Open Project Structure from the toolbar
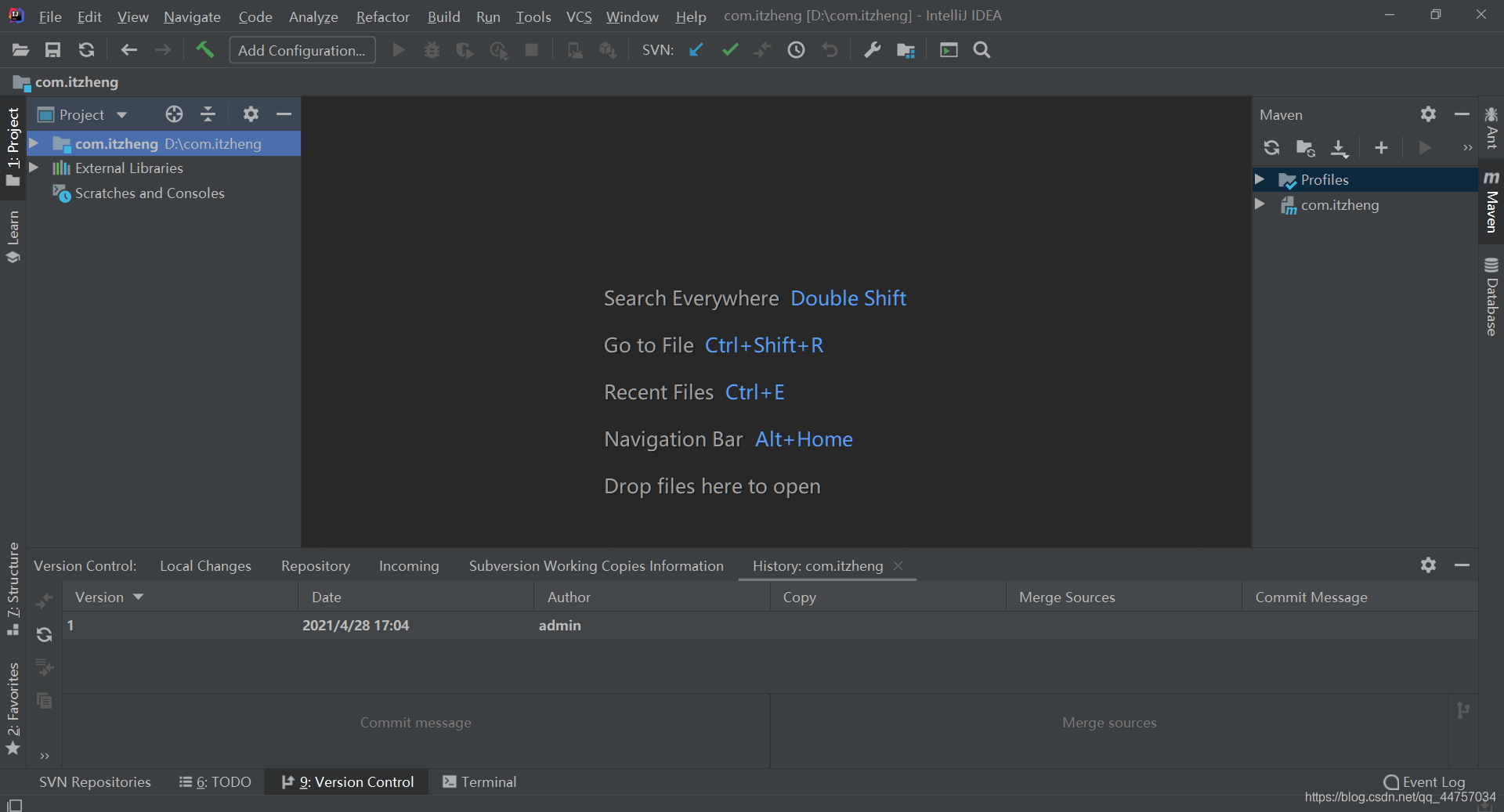 coord(906,50)
